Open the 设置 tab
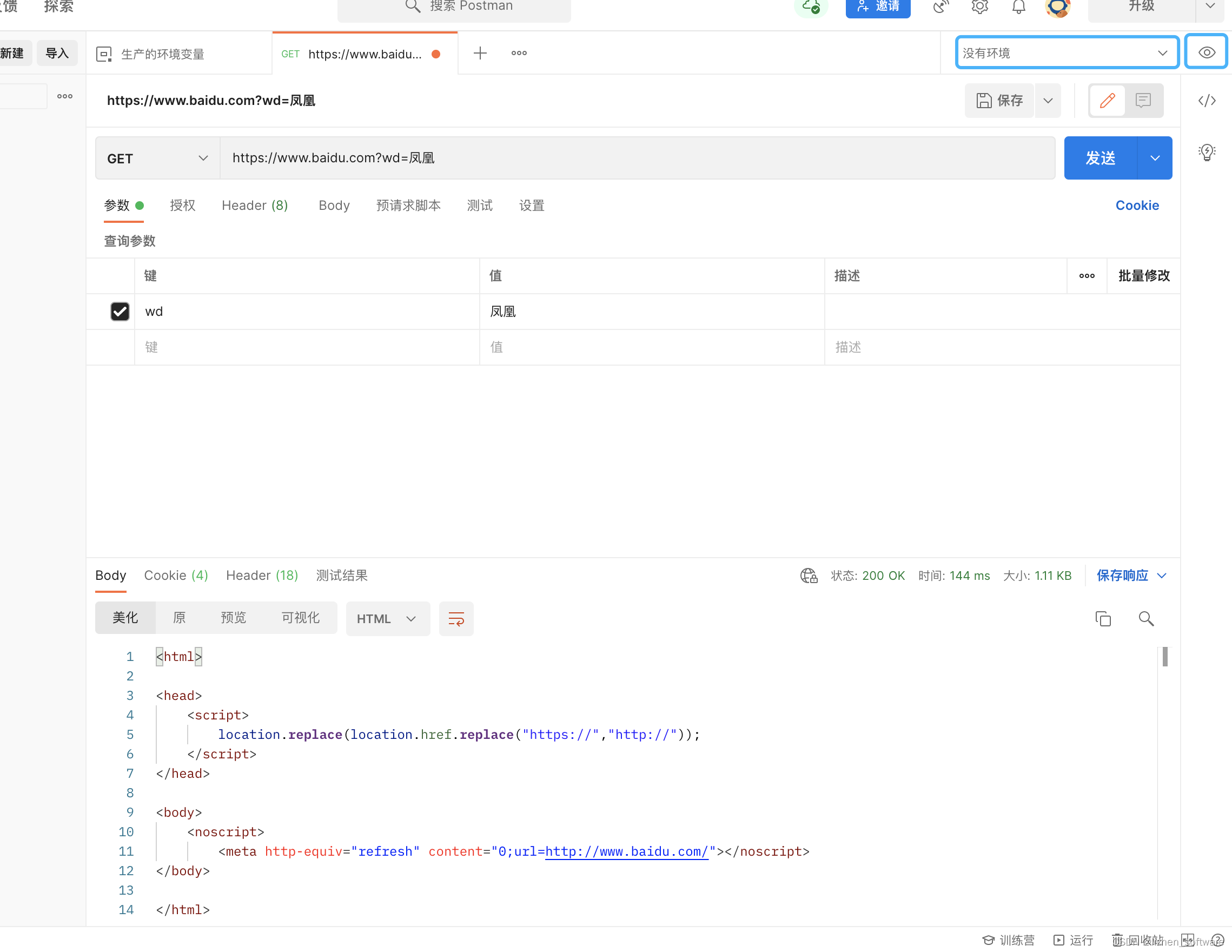 point(532,206)
